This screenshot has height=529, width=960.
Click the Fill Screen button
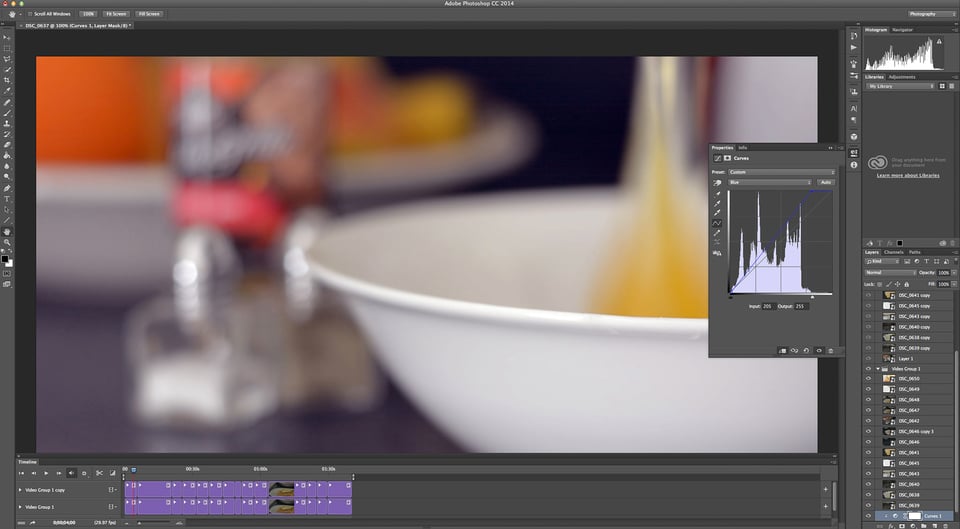click(149, 13)
